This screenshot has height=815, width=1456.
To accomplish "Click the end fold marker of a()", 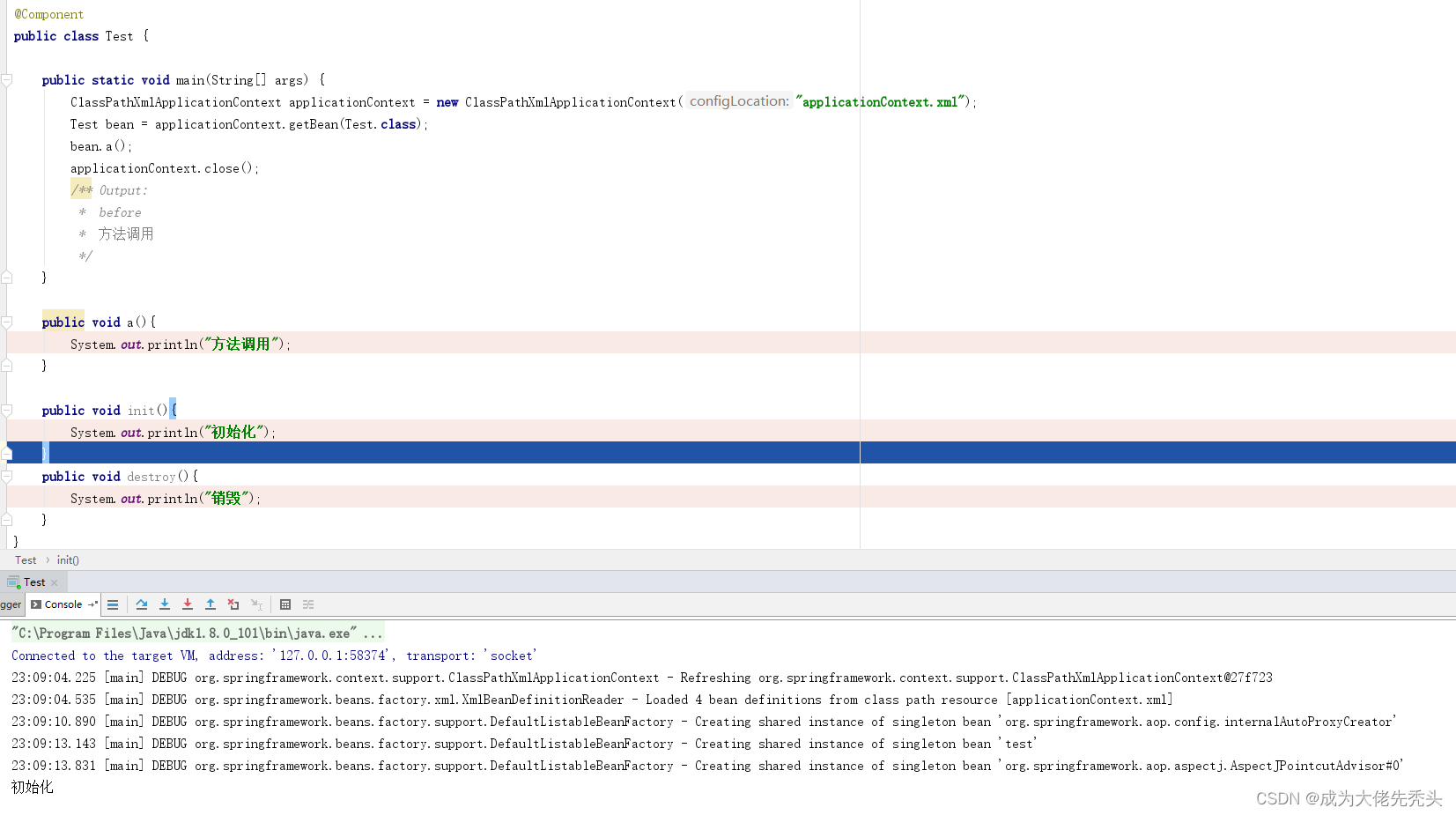I will pos(7,366).
